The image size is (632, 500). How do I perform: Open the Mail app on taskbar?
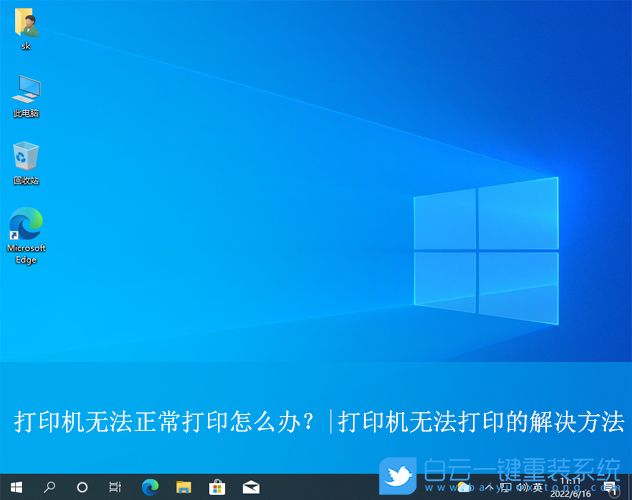pos(250,487)
